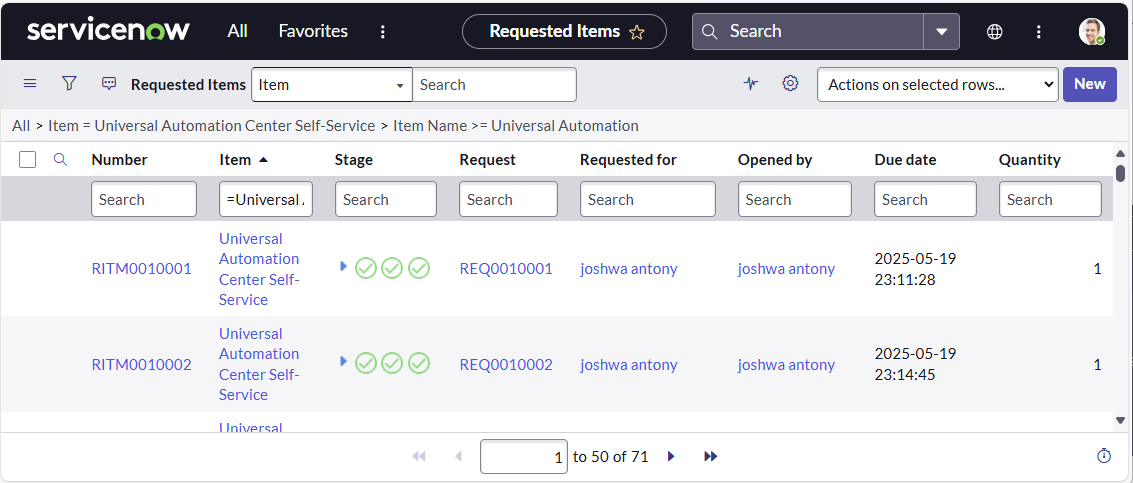
Task: Open the All navigation menu
Action: tap(237, 31)
